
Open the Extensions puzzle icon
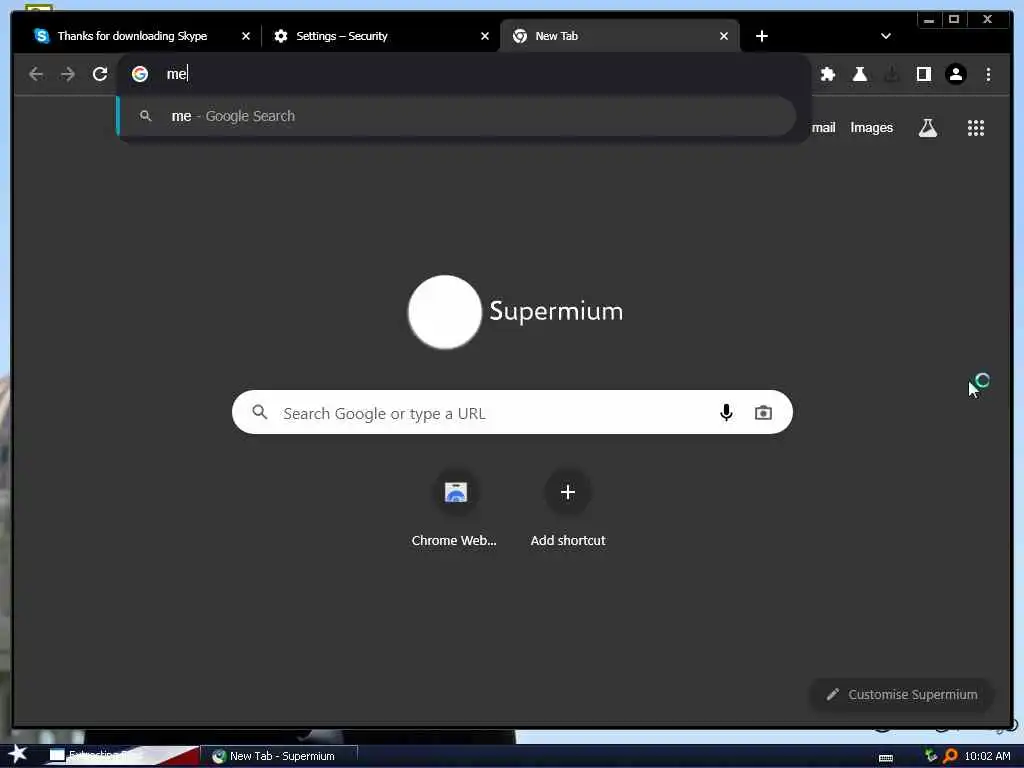(x=827, y=74)
